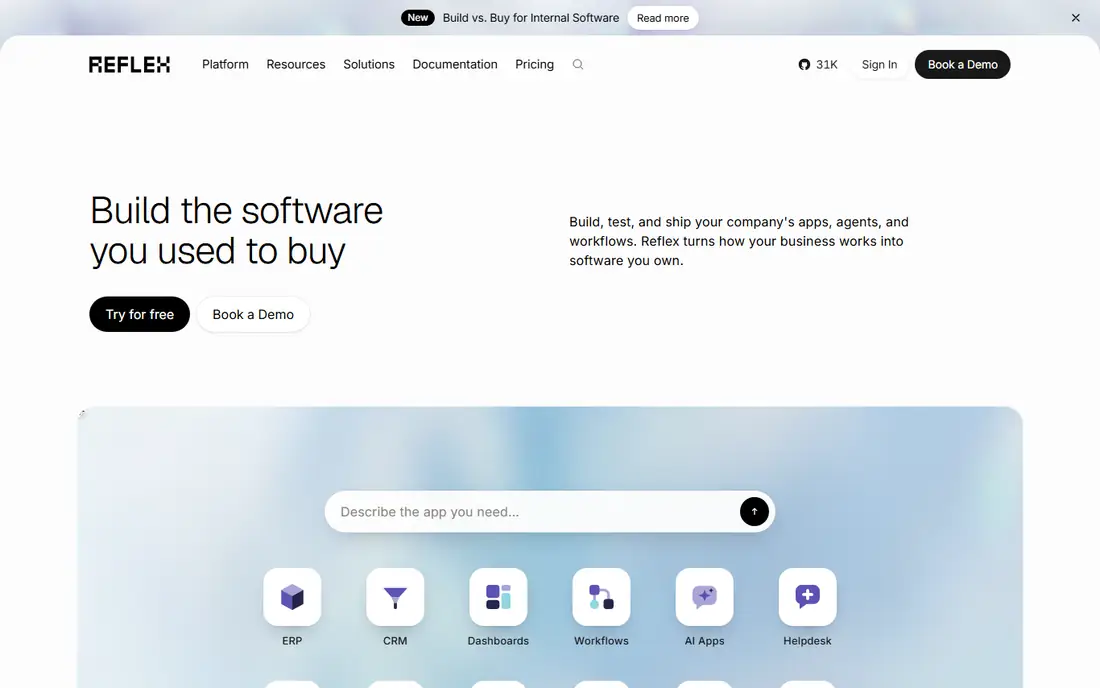
Task: Open the Pricing page
Action: click(x=535, y=65)
